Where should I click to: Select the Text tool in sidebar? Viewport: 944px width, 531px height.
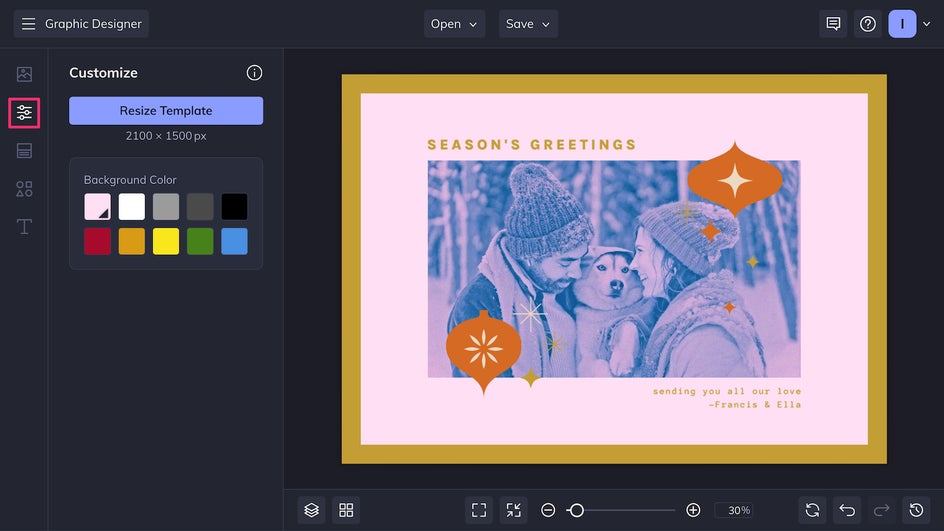[x=24, y=227]
